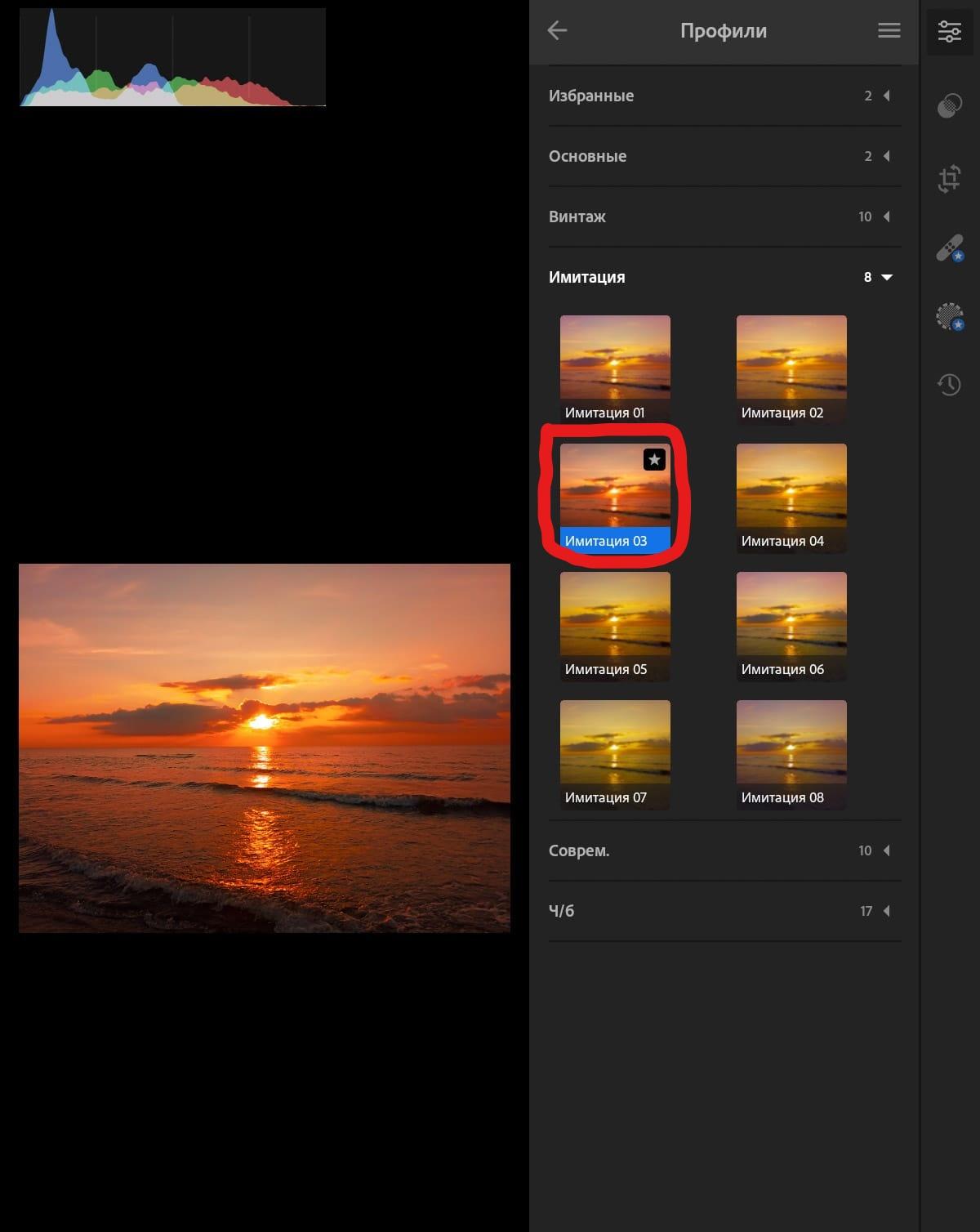
Task: Click the Профили panel title
Action: pyautogui.click(x=724, y=30)
